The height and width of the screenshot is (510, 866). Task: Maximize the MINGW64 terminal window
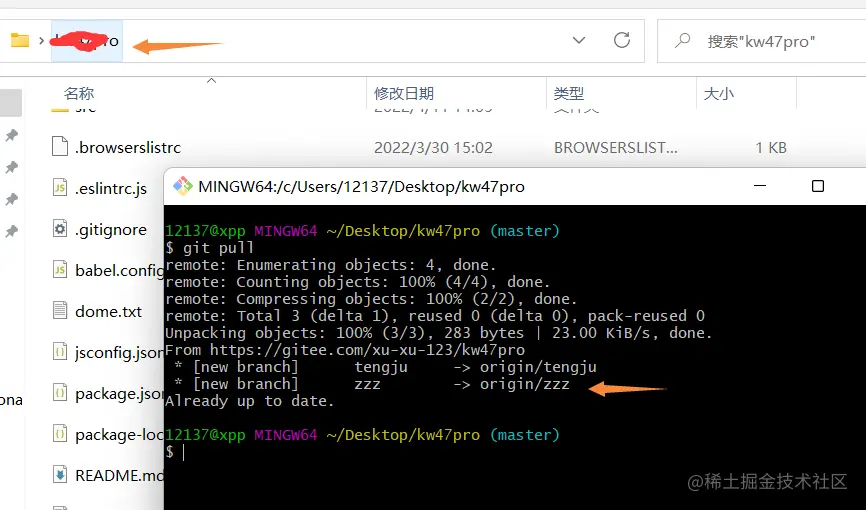click(x=818, y=186)
